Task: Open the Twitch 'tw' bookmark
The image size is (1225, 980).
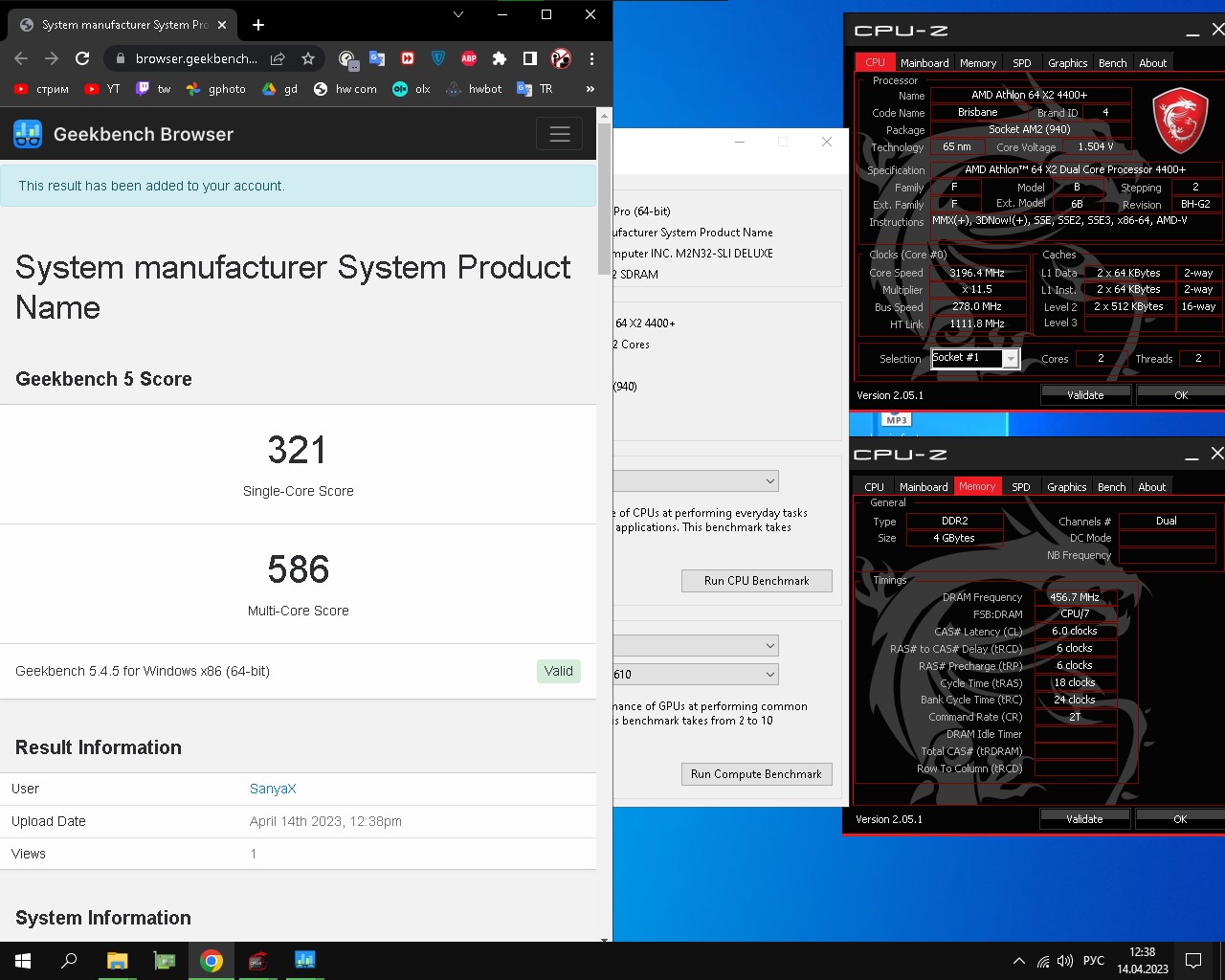Action: point(153,89)
